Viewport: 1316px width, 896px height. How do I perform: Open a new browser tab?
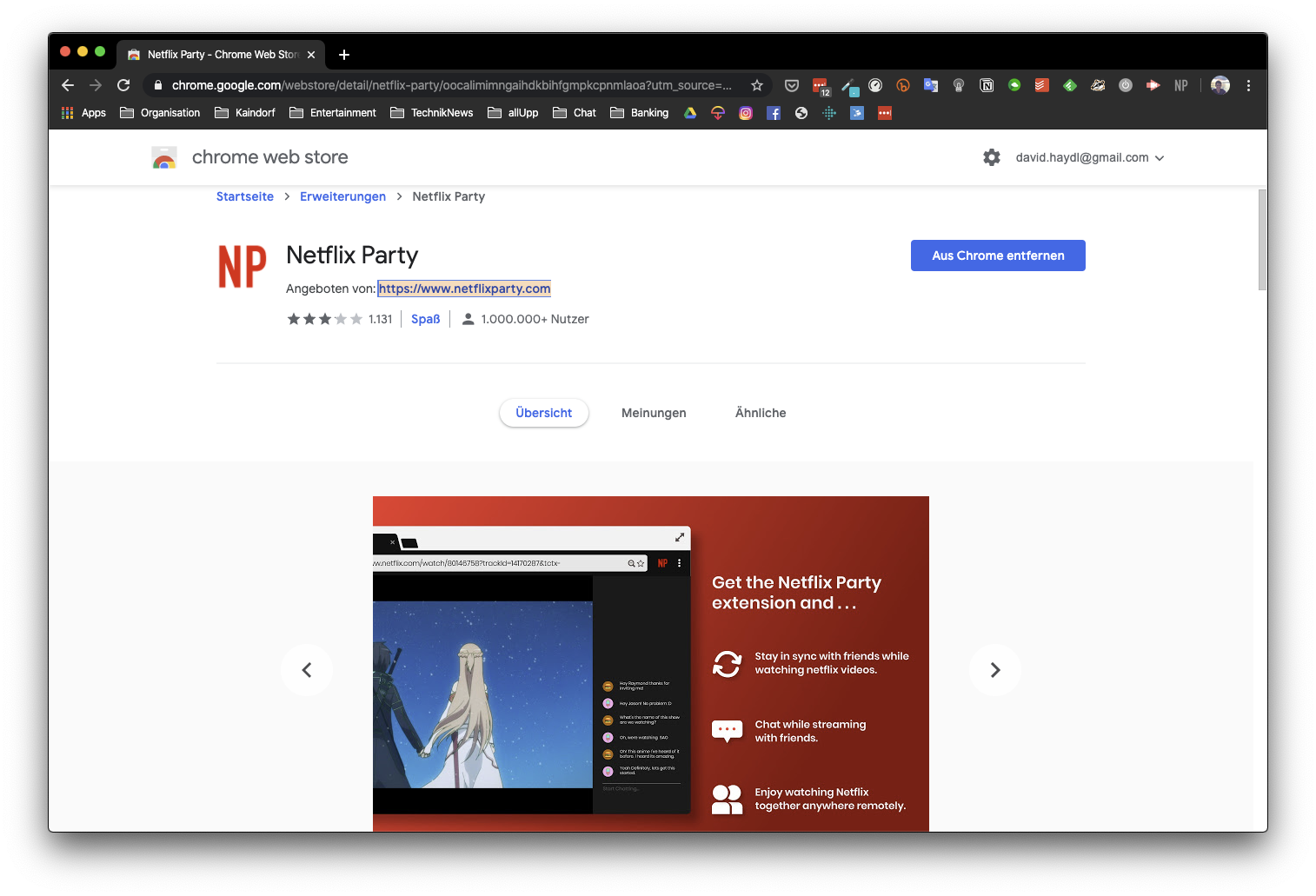pos(344,55)
